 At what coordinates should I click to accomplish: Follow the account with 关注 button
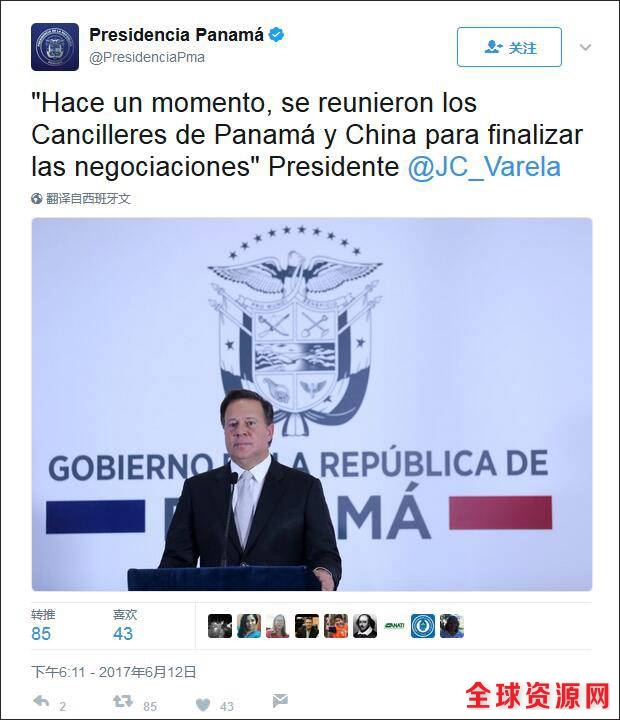[509, 47]
